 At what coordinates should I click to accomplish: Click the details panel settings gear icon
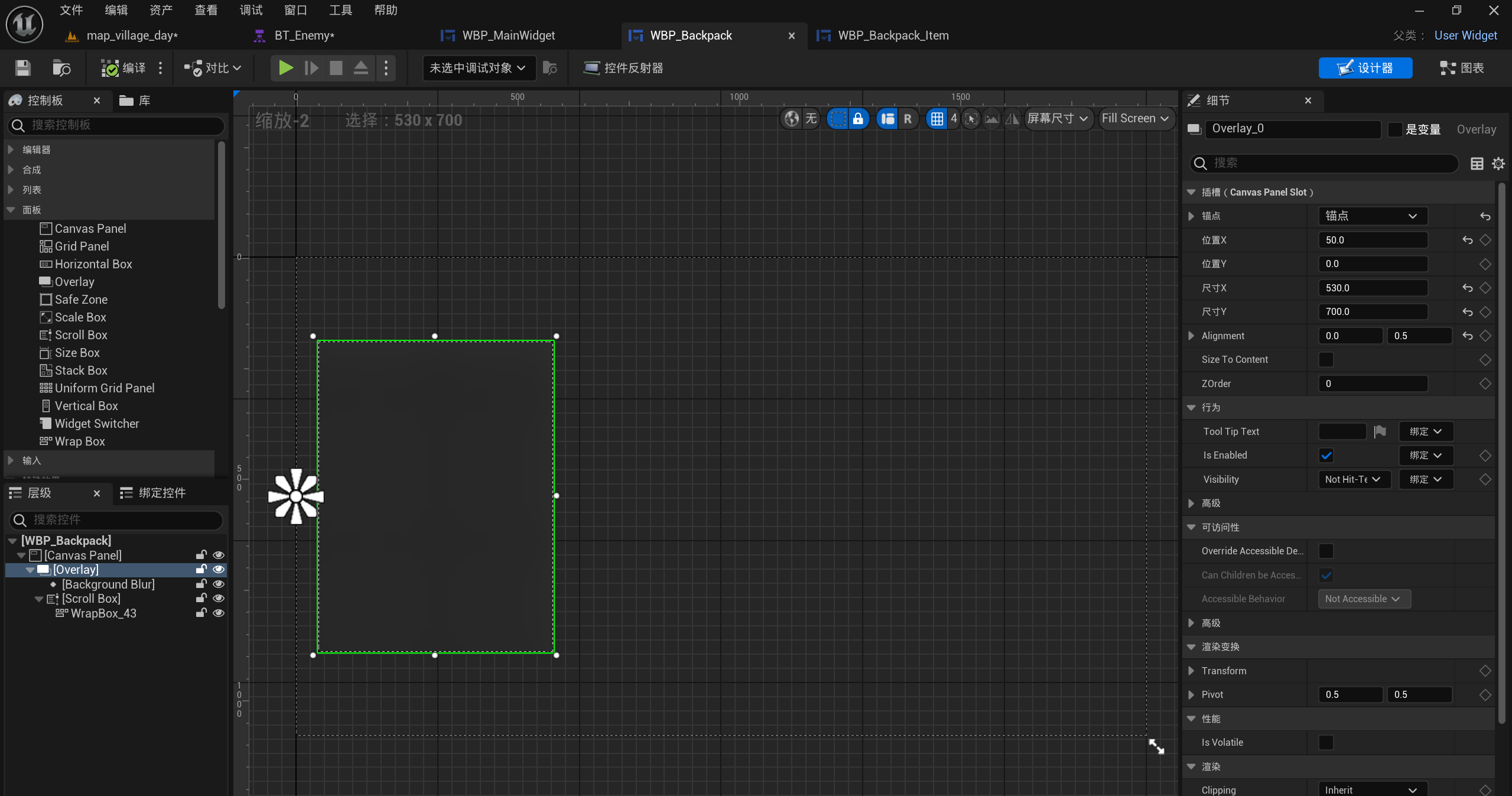click(1498, 164)
